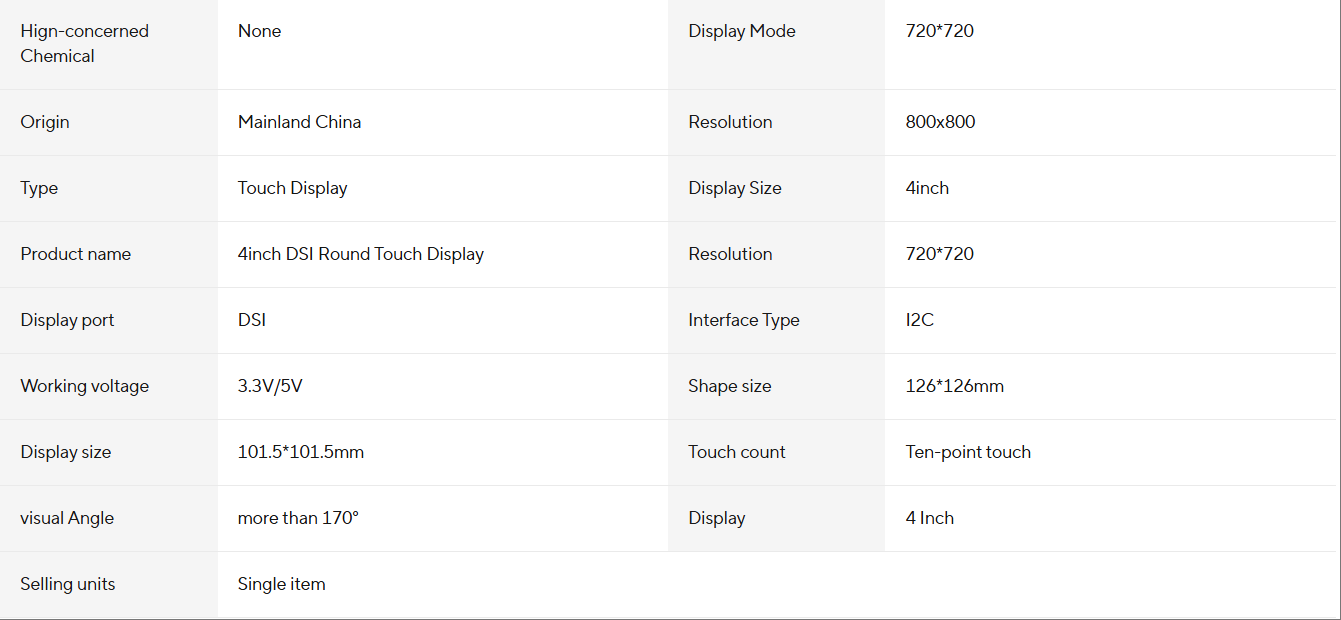Select the "800x800" resolution value
This screenshot has height=620, width=1341.
click(940, 122)
